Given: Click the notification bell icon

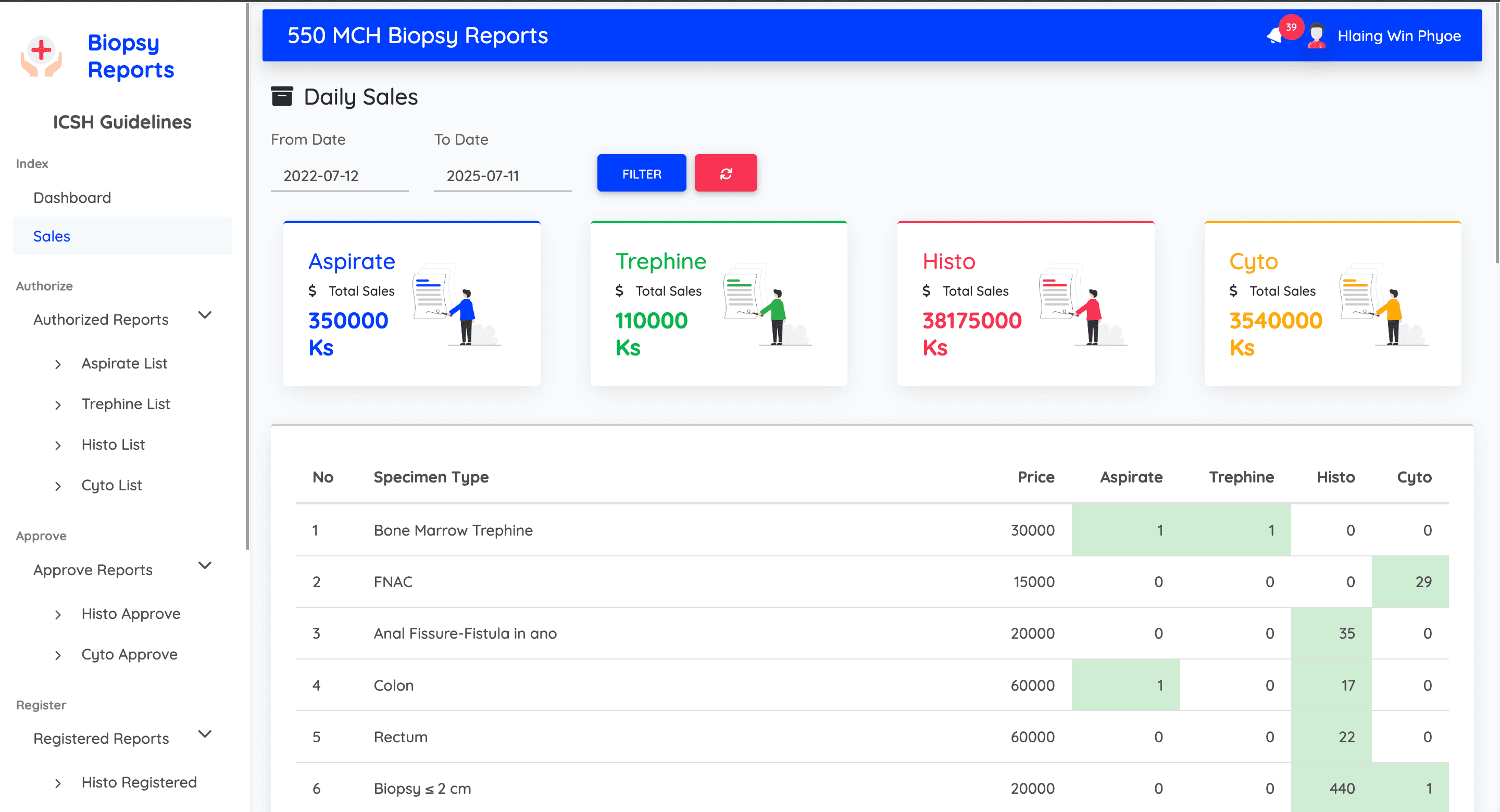Looking at the screenshot, I should click(1275, 36).
